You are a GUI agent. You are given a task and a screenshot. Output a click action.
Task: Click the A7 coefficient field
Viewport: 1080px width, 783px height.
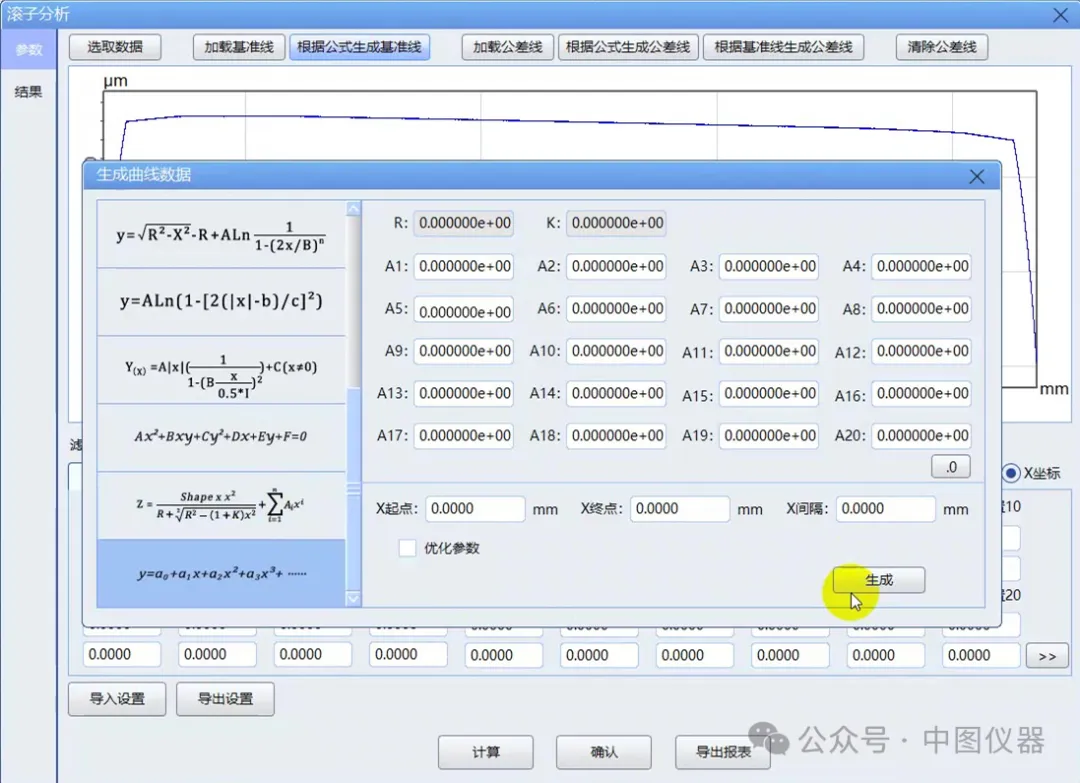pos(769,309)
